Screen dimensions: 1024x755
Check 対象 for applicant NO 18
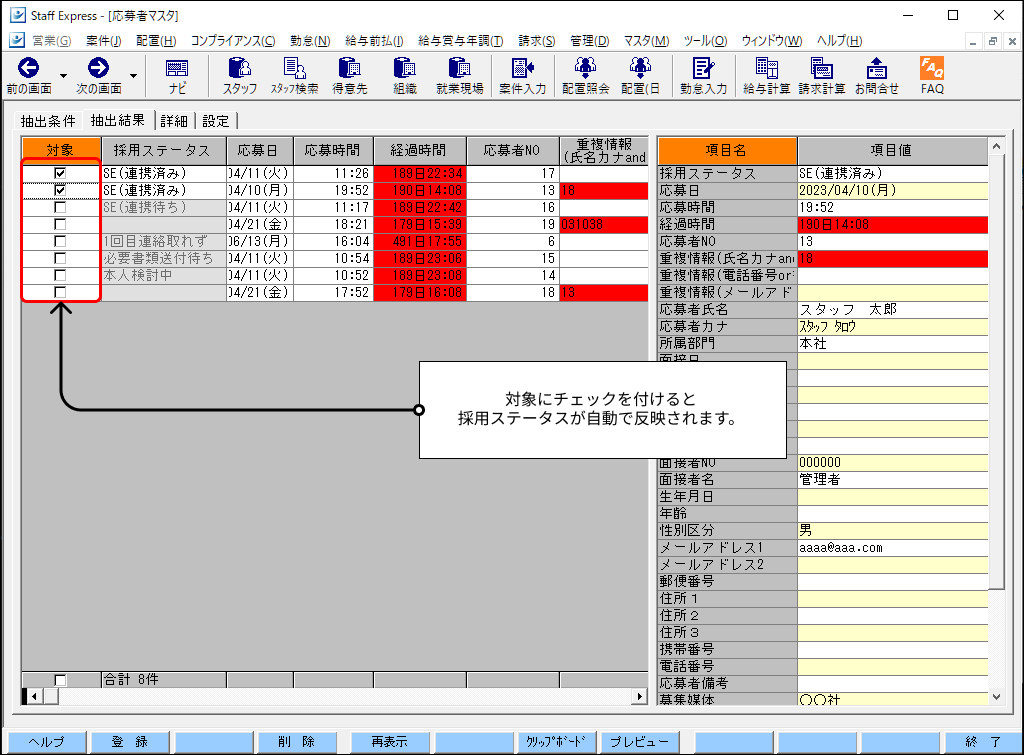(60, 292)
